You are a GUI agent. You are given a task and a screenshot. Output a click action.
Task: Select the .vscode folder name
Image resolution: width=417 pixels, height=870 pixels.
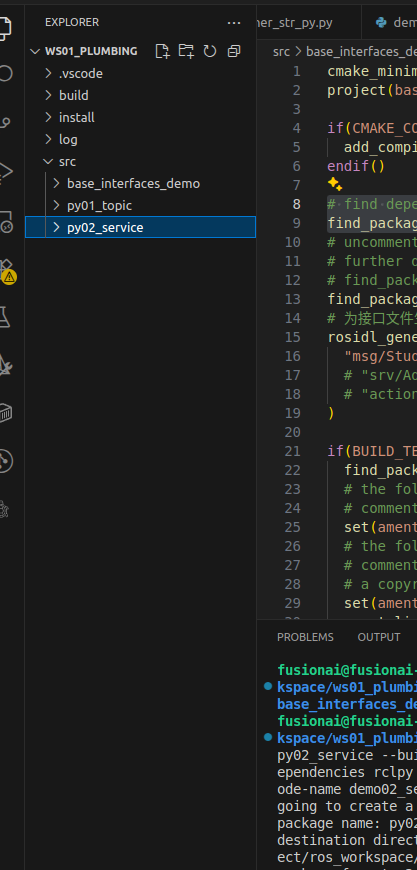81,73
